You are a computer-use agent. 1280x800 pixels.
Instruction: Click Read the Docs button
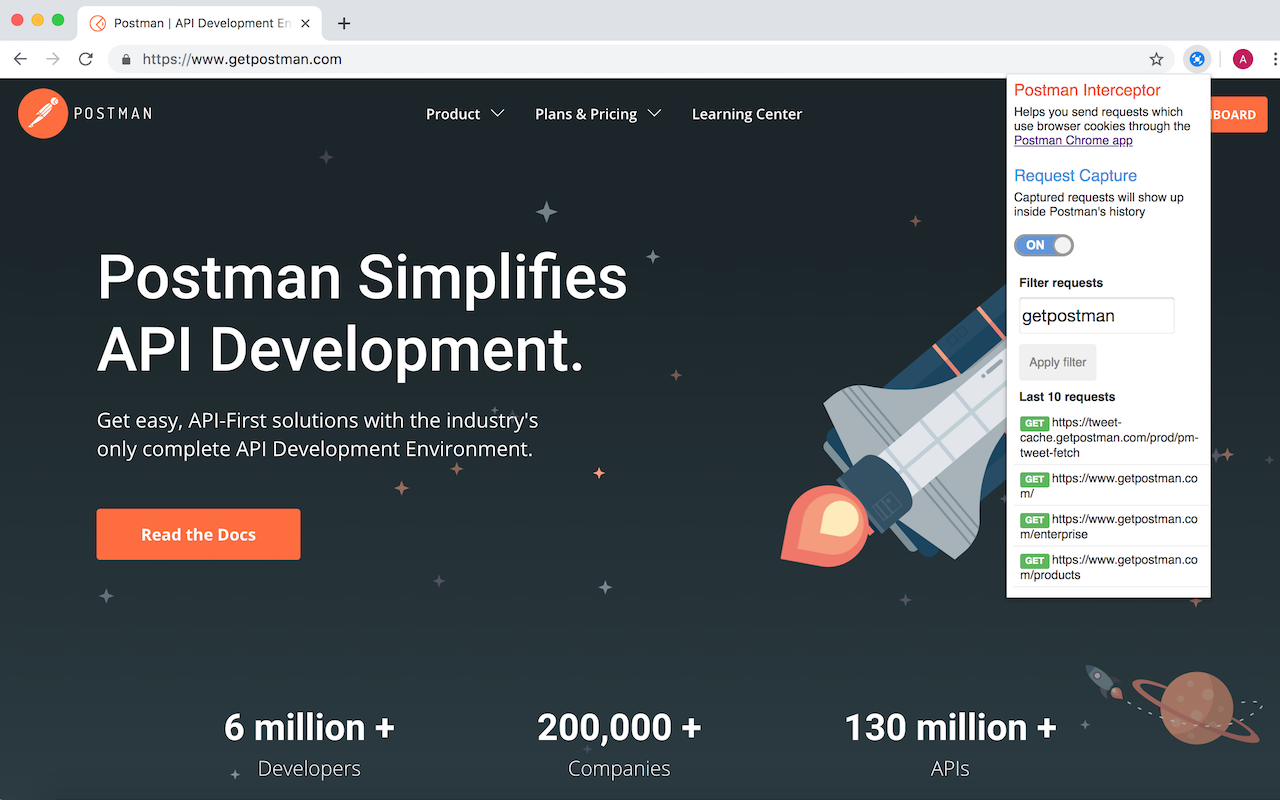(198, 534)
